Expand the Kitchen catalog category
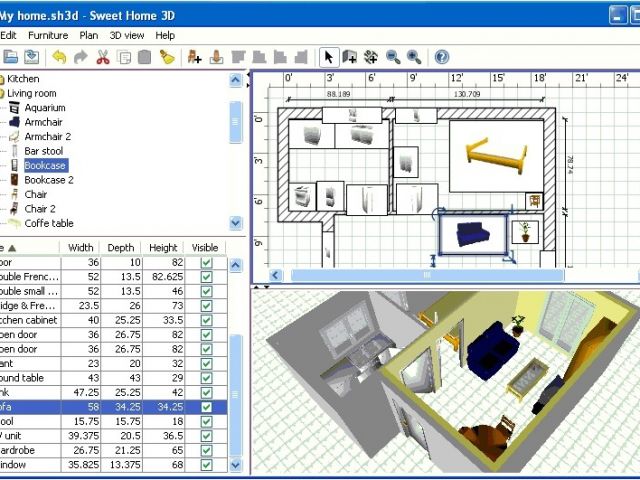The height and width of the screenshot is (480, 640). click(x=3, y=78)
